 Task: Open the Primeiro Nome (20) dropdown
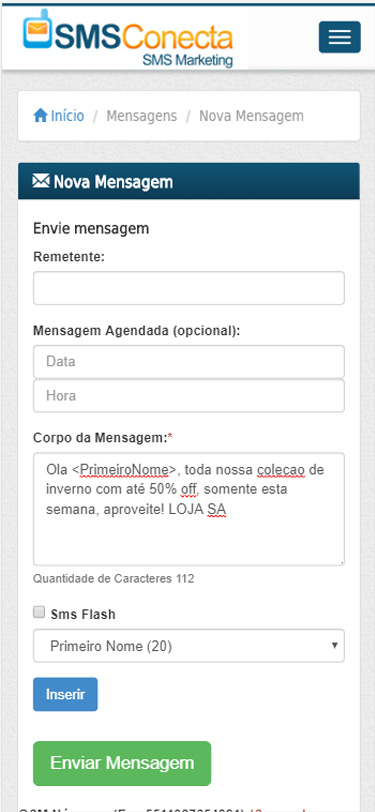click(x=189, y=646)
